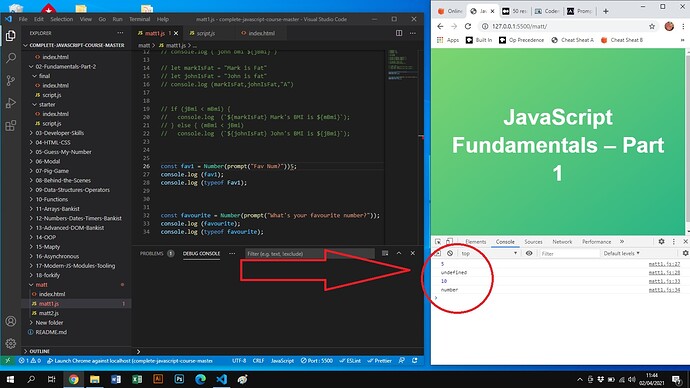Click the debug console filter field

(x=309, y=253)
